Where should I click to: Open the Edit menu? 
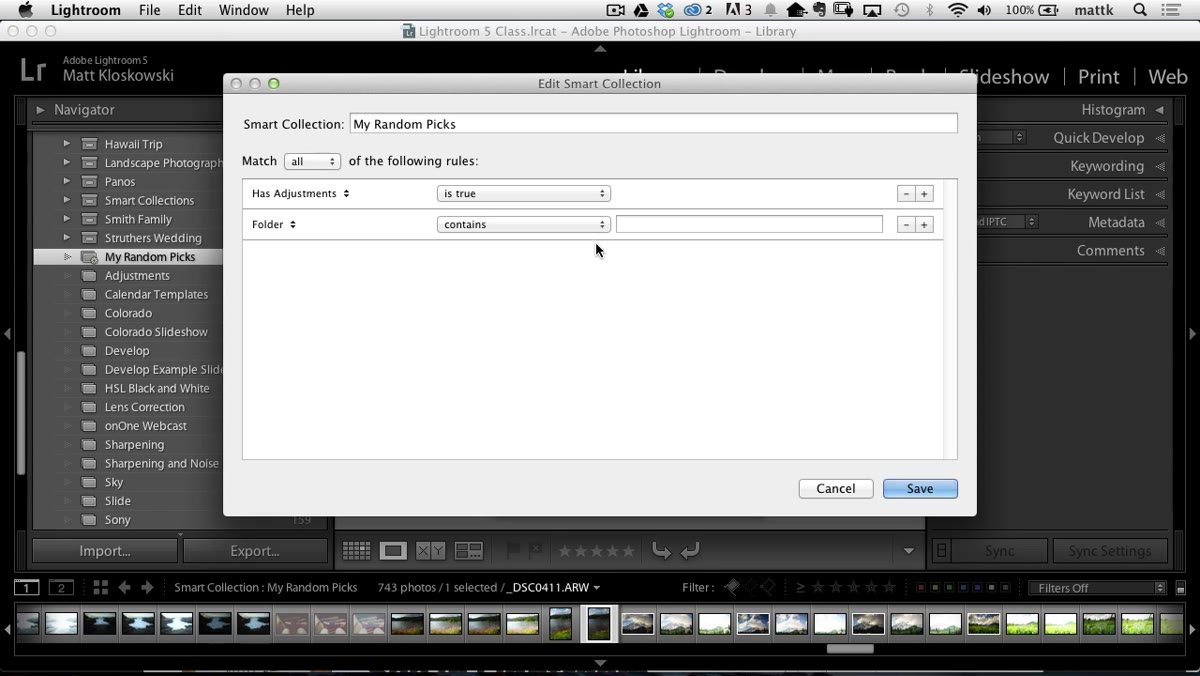[190, 10]
